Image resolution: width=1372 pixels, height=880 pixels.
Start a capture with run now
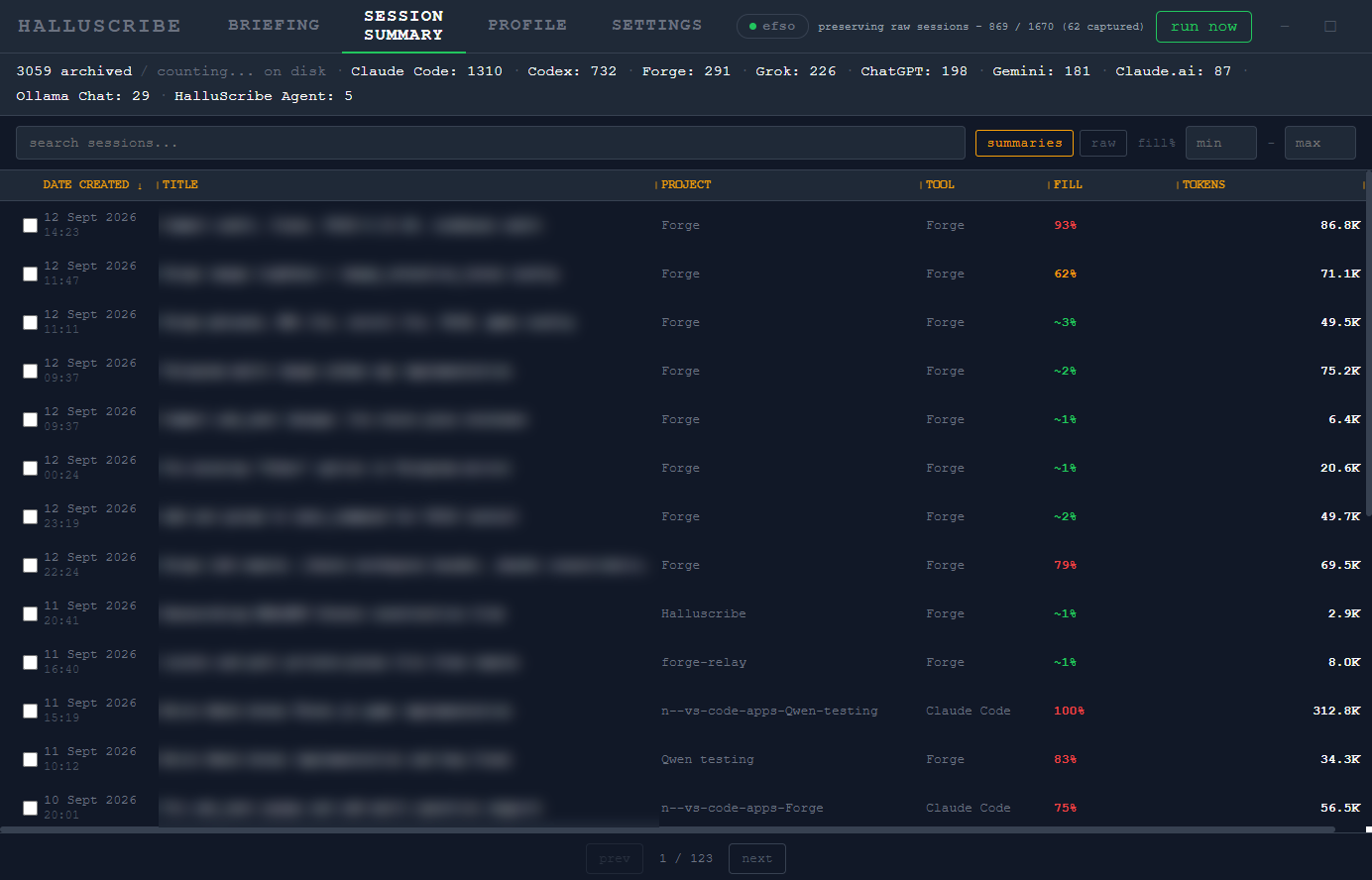tap(1203, 27)
